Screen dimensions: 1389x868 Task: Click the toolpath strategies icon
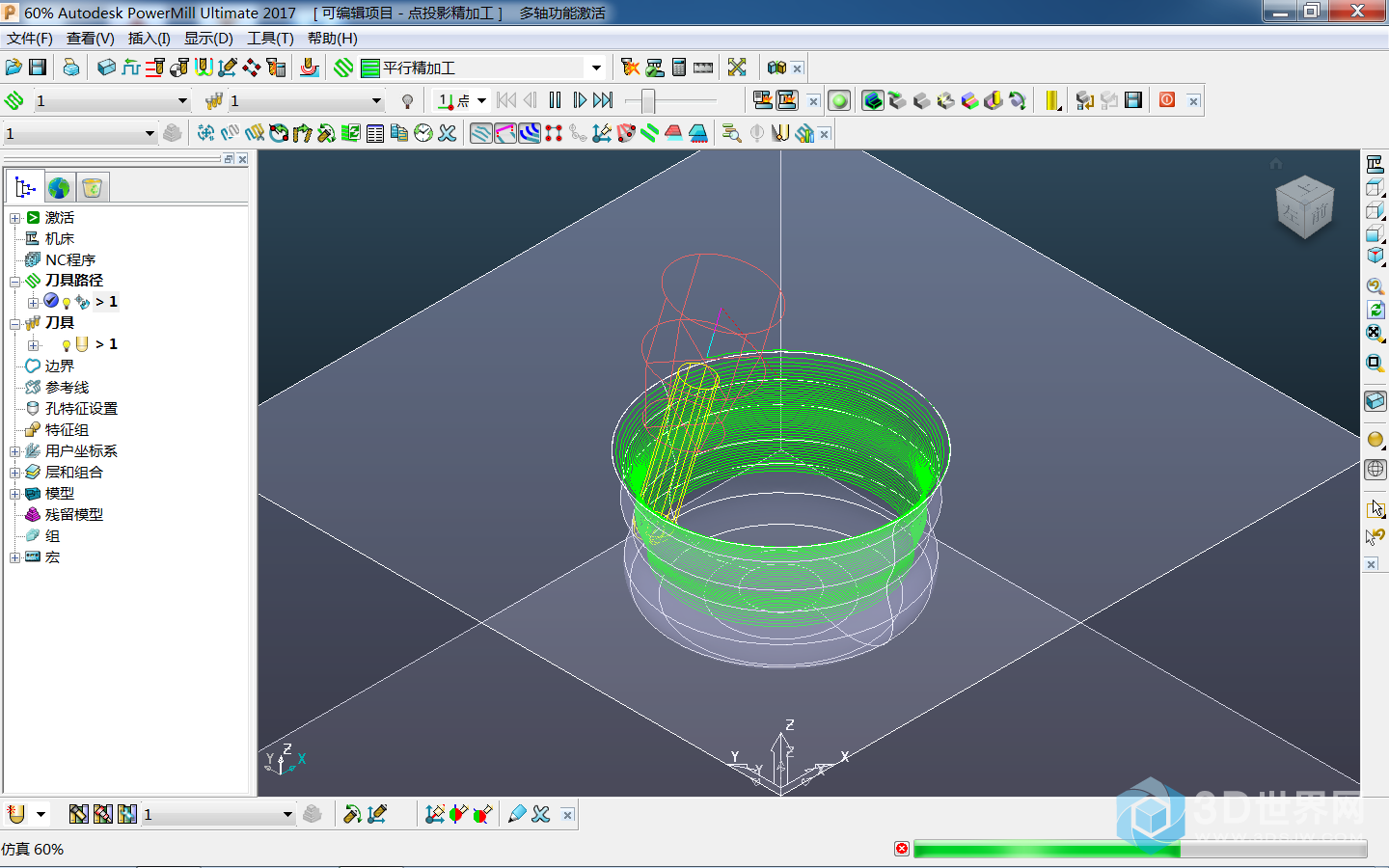tap(344, 68)
